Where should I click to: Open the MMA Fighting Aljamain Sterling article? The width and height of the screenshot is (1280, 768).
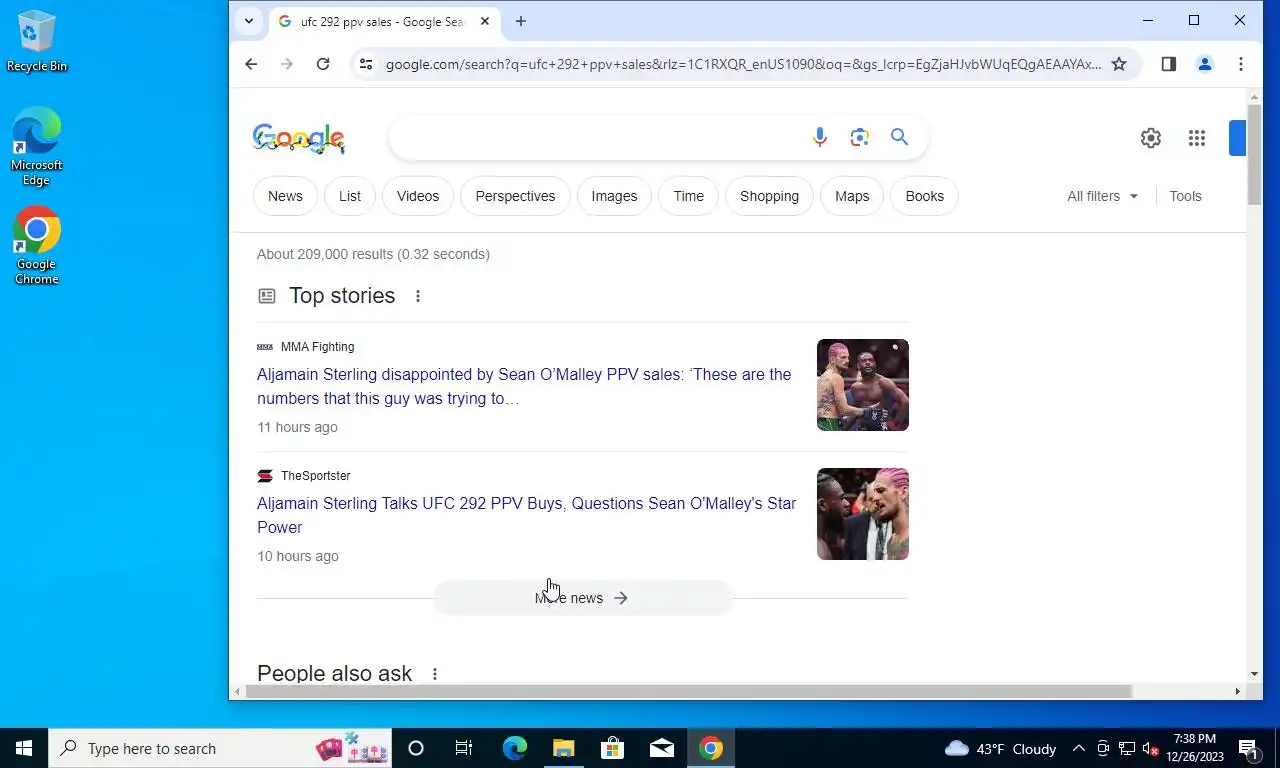(x=524, y=386)
